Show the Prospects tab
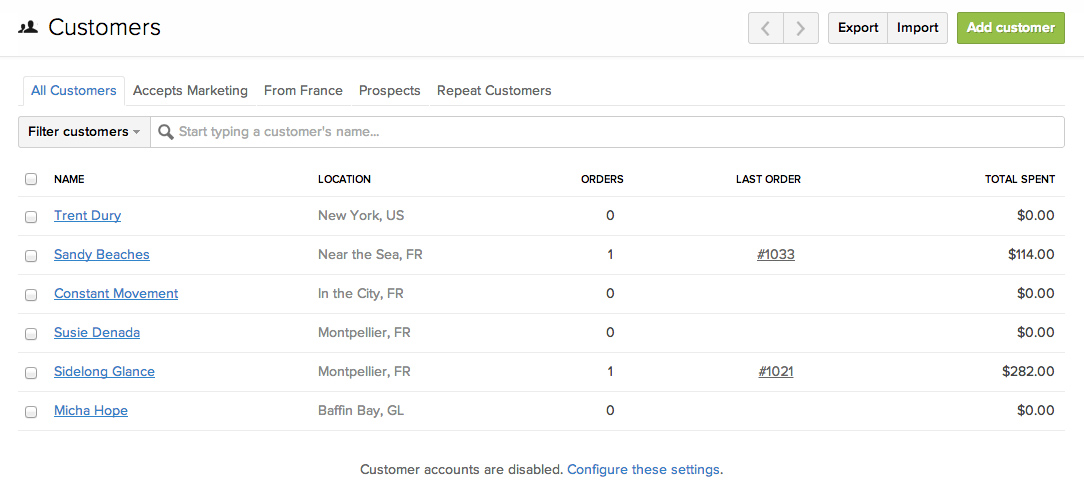 (389, 90)
